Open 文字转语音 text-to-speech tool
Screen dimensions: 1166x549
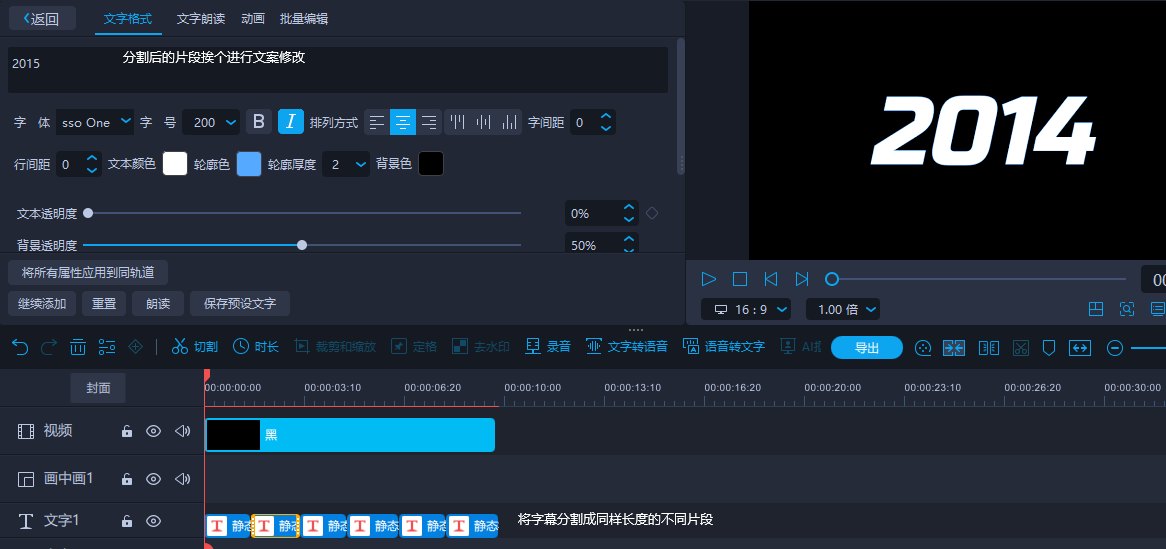click(x=626, y=346)
